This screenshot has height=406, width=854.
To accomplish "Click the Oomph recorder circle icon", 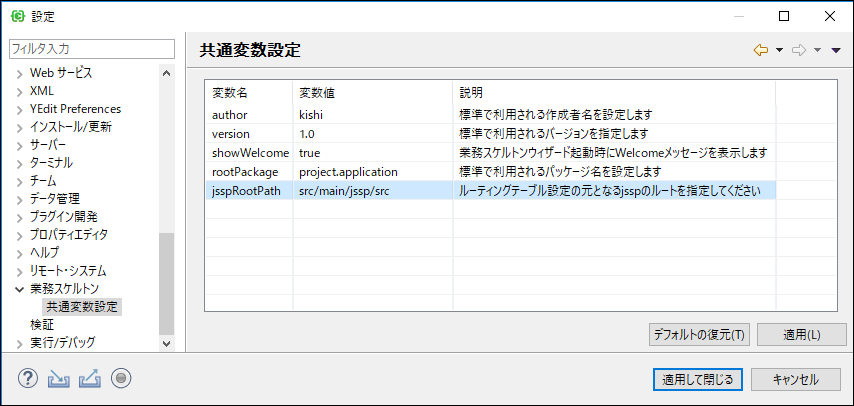I will tap(121, 378).
